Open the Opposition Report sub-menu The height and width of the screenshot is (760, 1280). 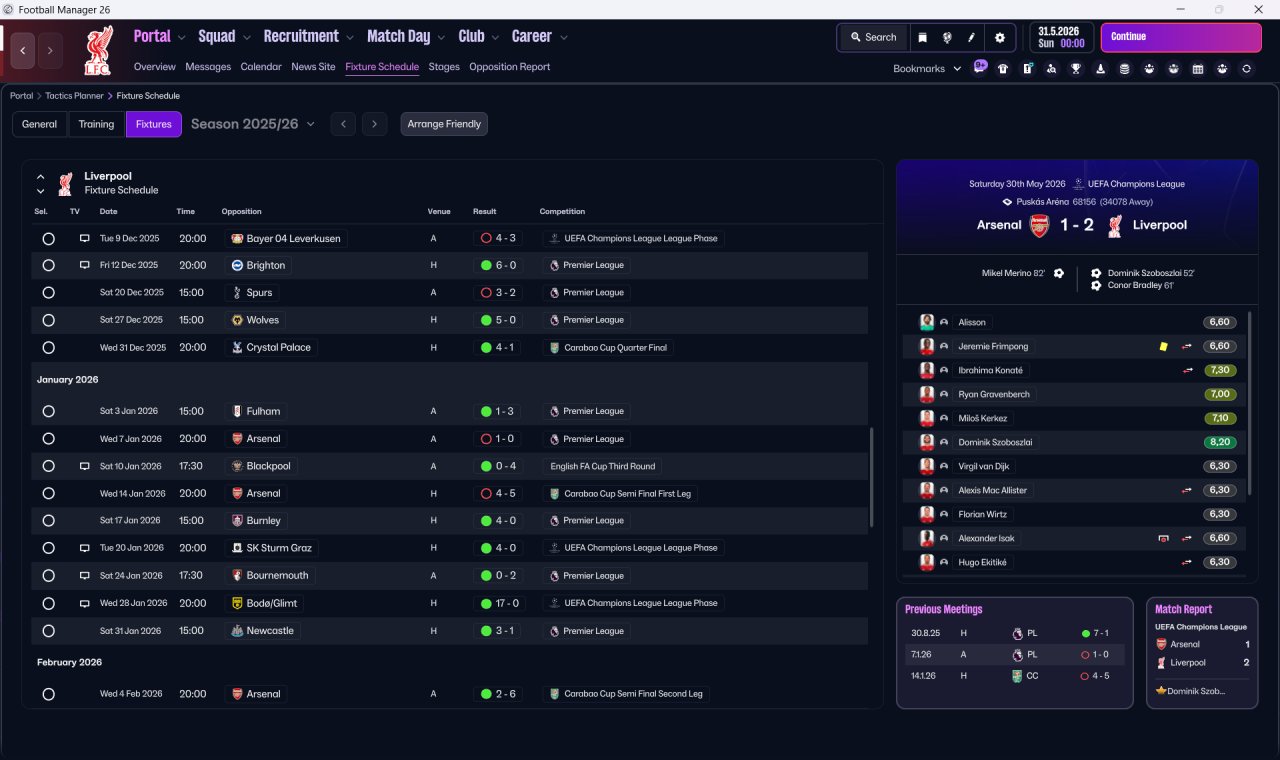[509, 67]
